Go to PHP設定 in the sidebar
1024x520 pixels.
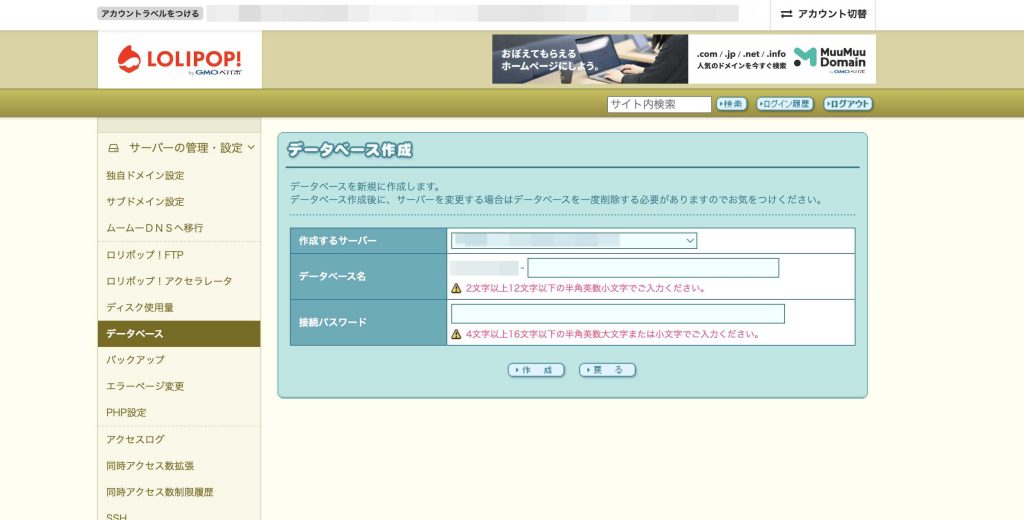[x=126, y=412]
